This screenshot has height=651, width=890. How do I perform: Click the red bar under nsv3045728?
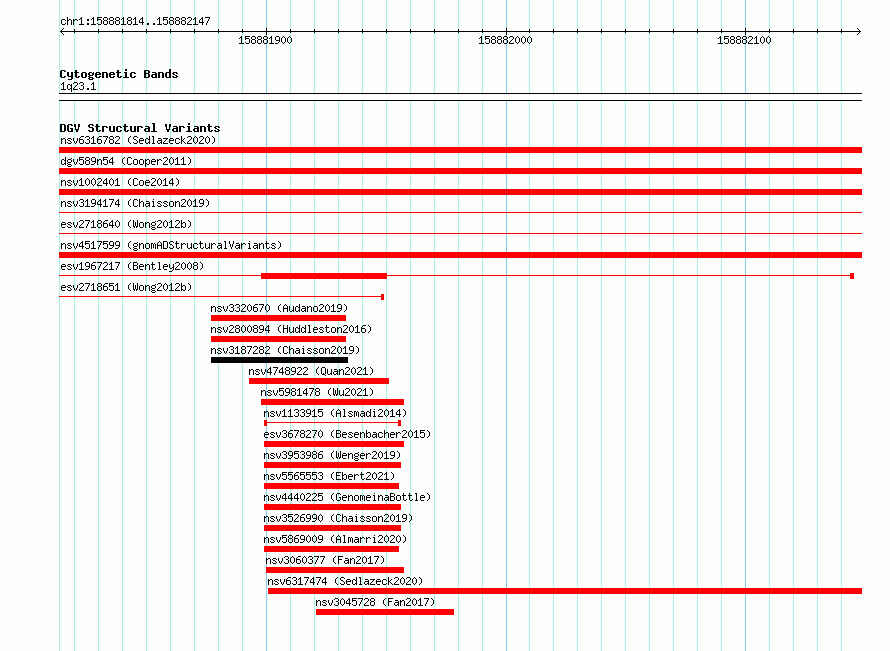click(385, 612)
